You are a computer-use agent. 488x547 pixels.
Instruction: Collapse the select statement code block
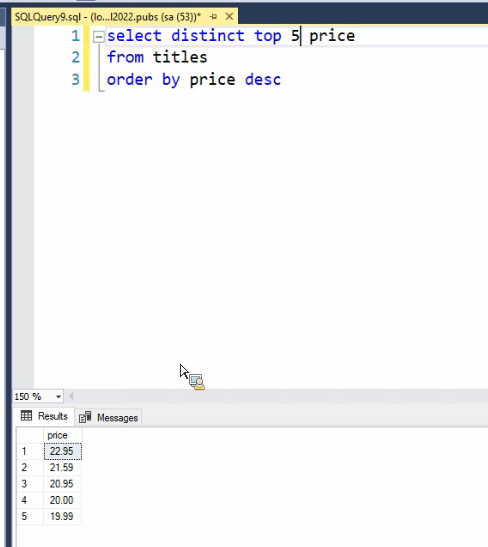99,37
